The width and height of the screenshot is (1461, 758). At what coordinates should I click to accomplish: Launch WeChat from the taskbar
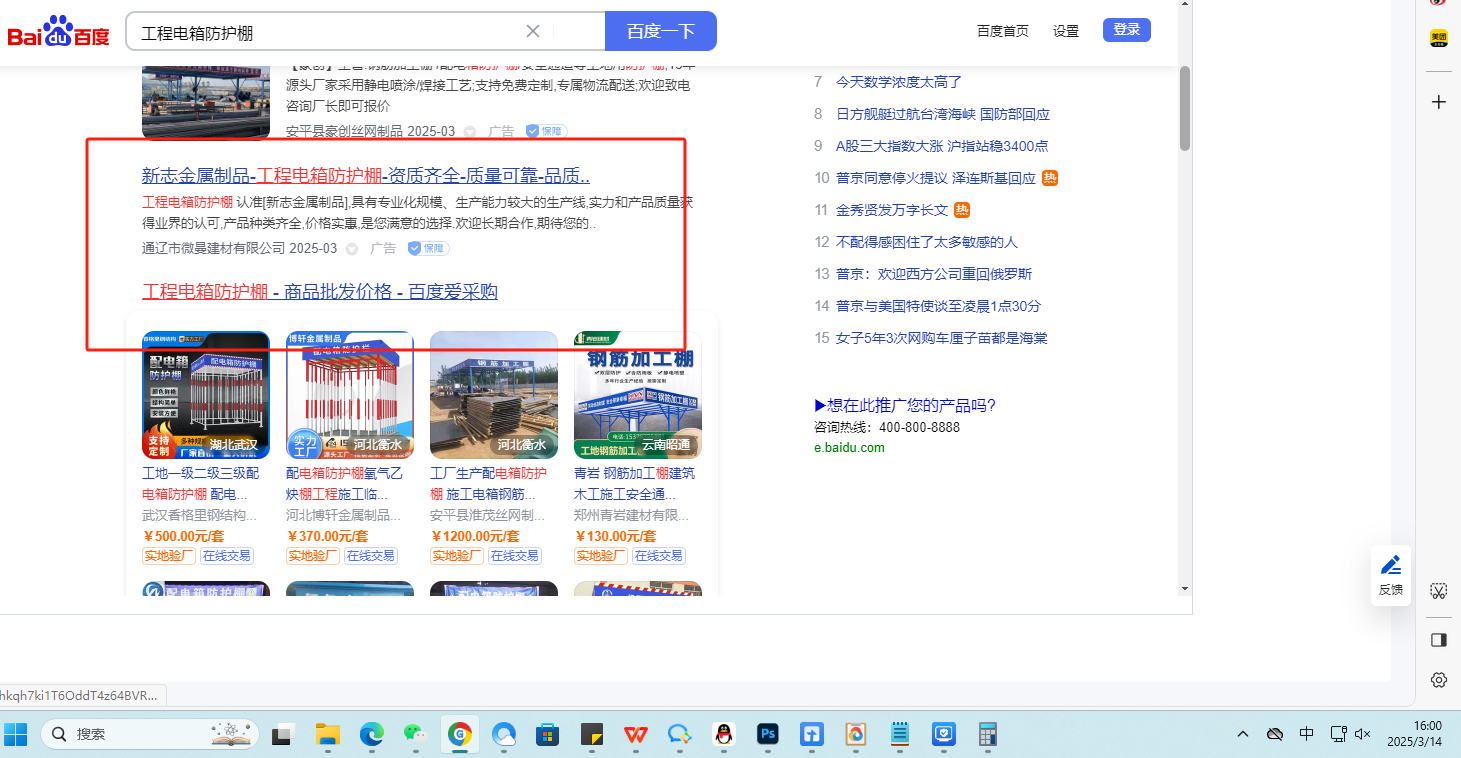point(415,735)
